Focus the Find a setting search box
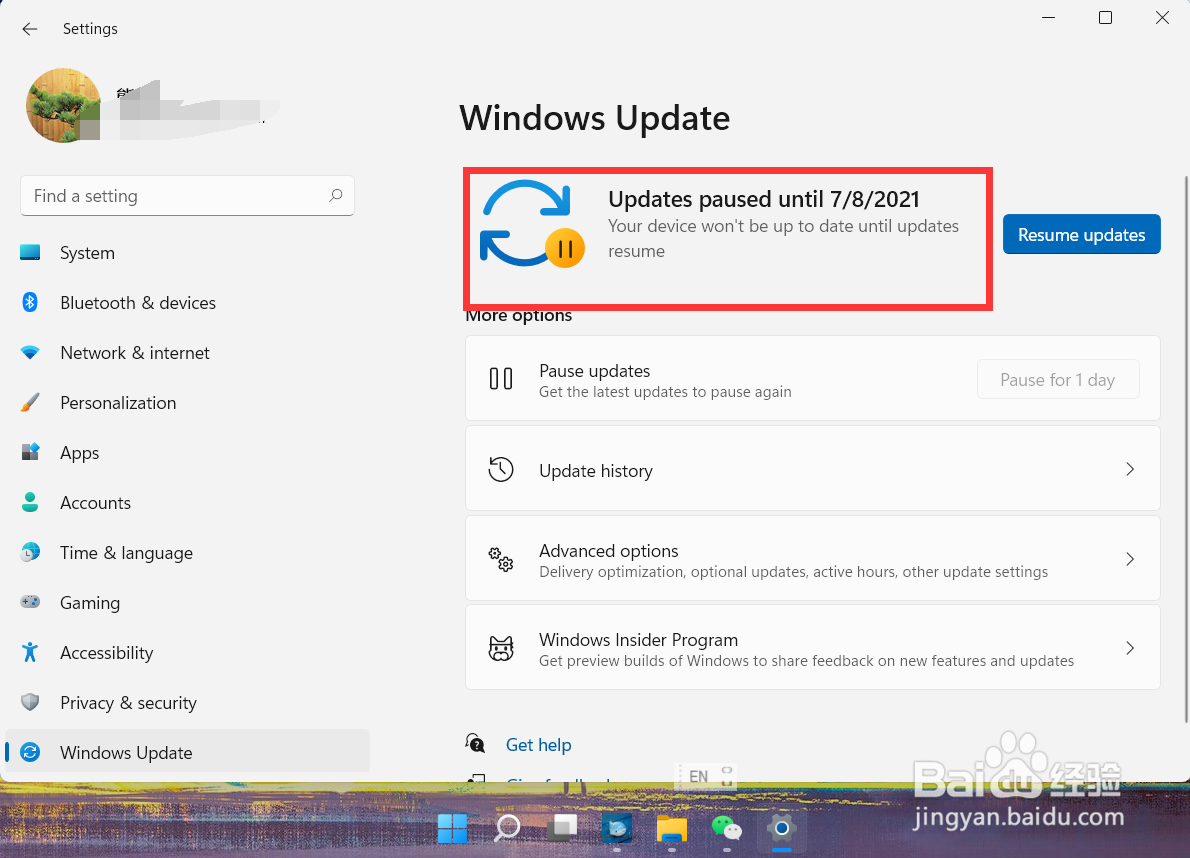This screenshot has height=858, width=1190. [187, 196]
